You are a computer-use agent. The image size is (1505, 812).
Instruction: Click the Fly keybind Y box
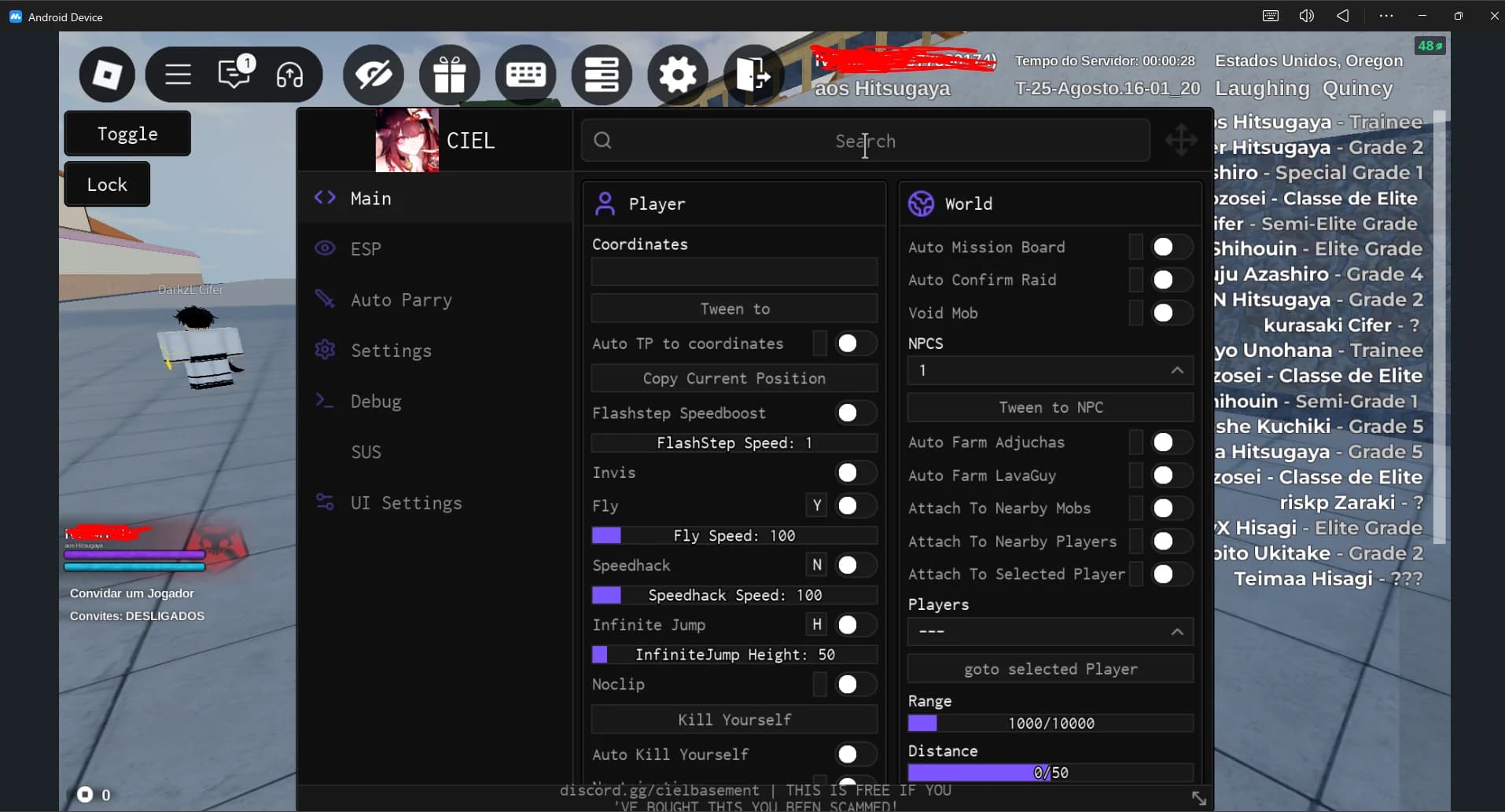[817, 505]
